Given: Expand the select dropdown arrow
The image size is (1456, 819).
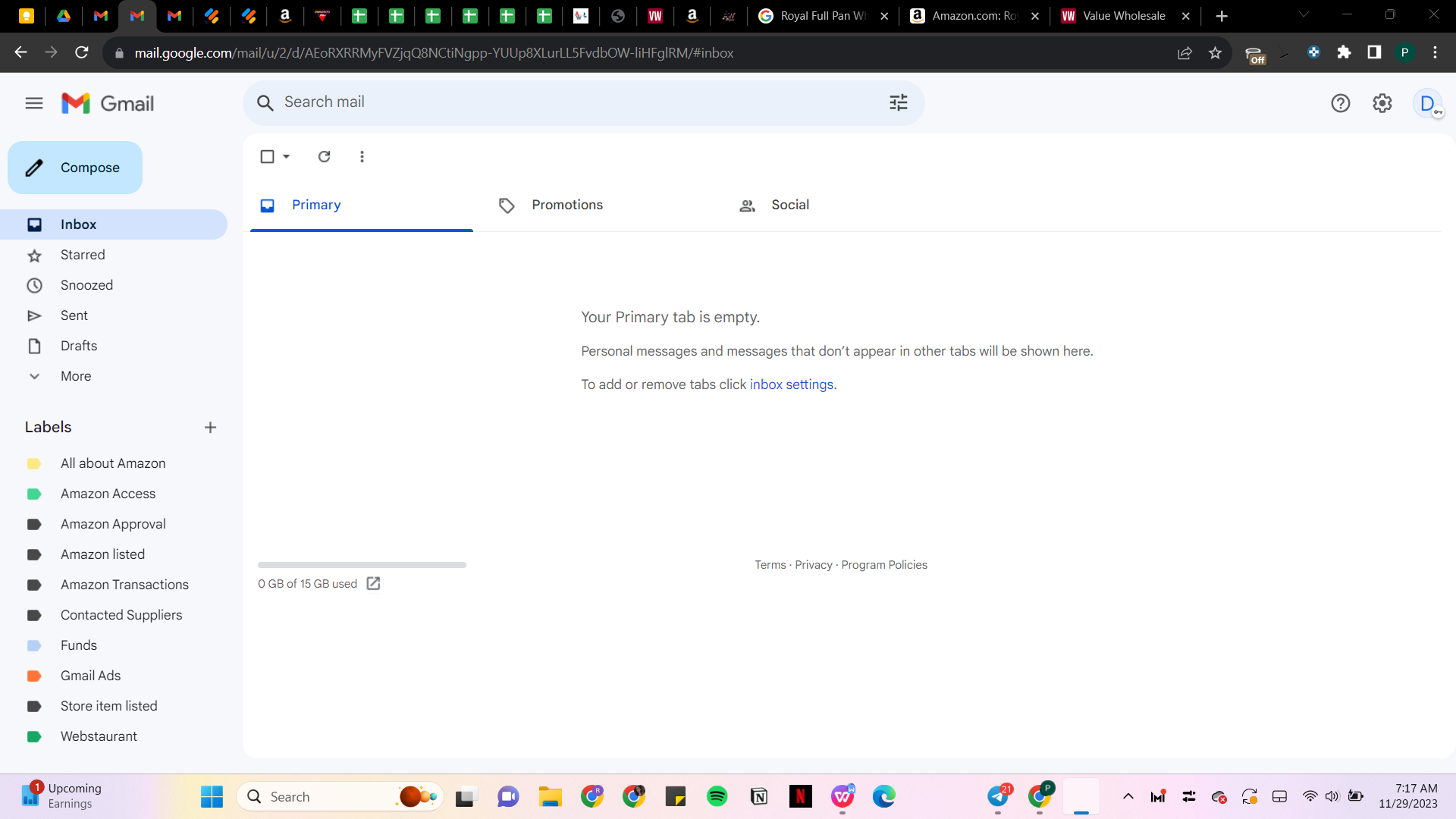Looking at the screenshot, I should 287,156.
